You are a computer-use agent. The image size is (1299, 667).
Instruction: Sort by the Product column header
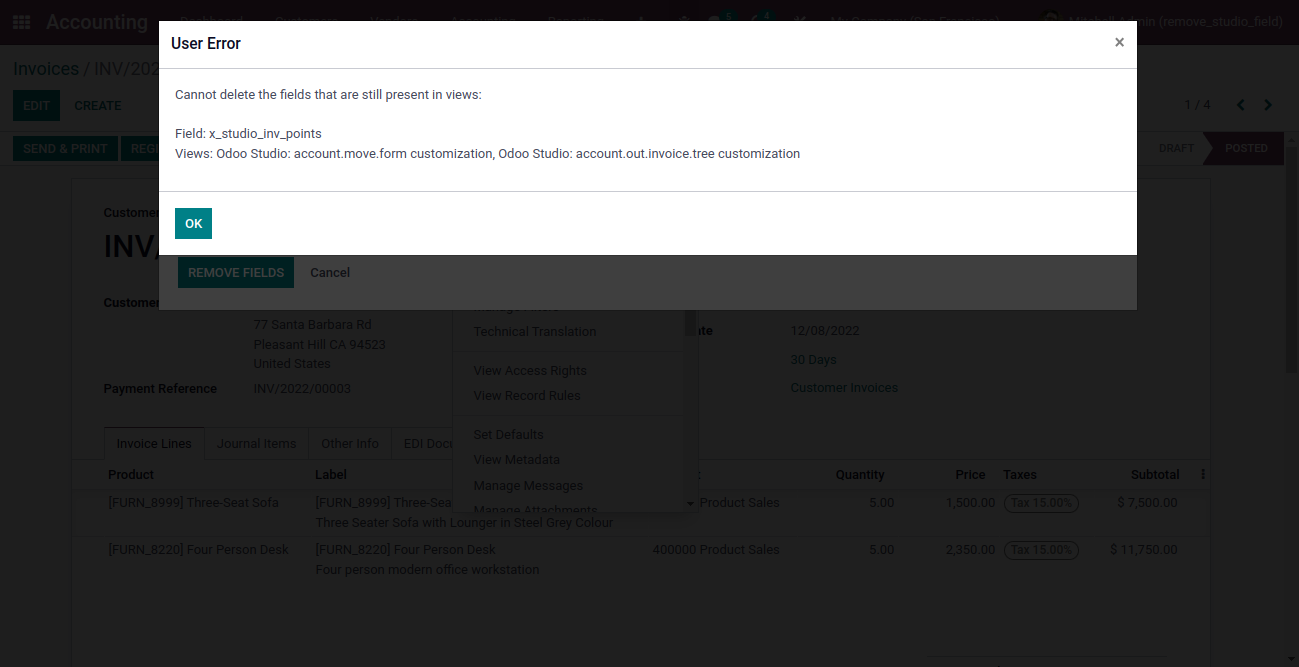[131, 474]
